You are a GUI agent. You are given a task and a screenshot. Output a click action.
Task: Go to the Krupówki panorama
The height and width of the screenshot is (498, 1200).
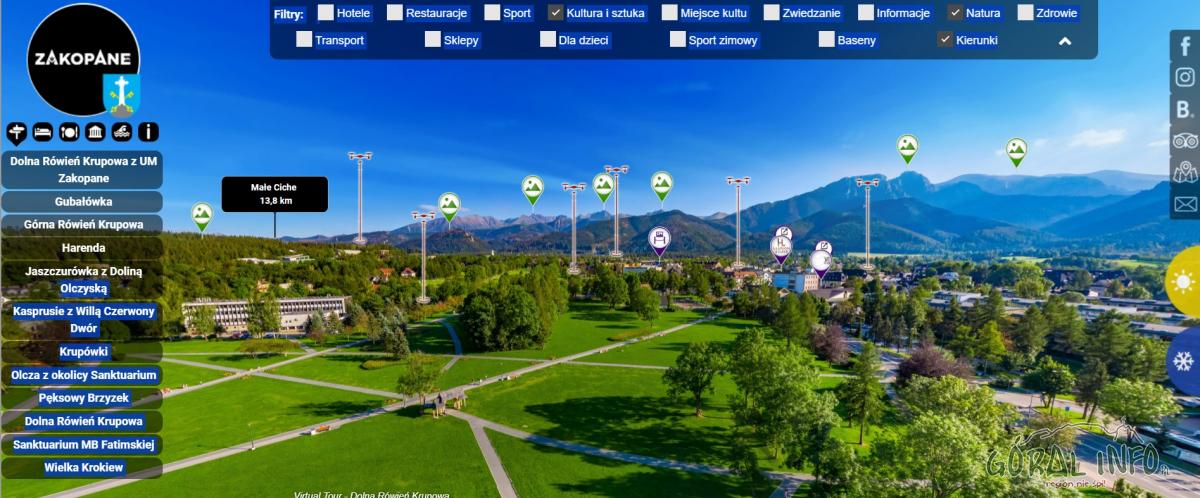[x=82, y=352]
